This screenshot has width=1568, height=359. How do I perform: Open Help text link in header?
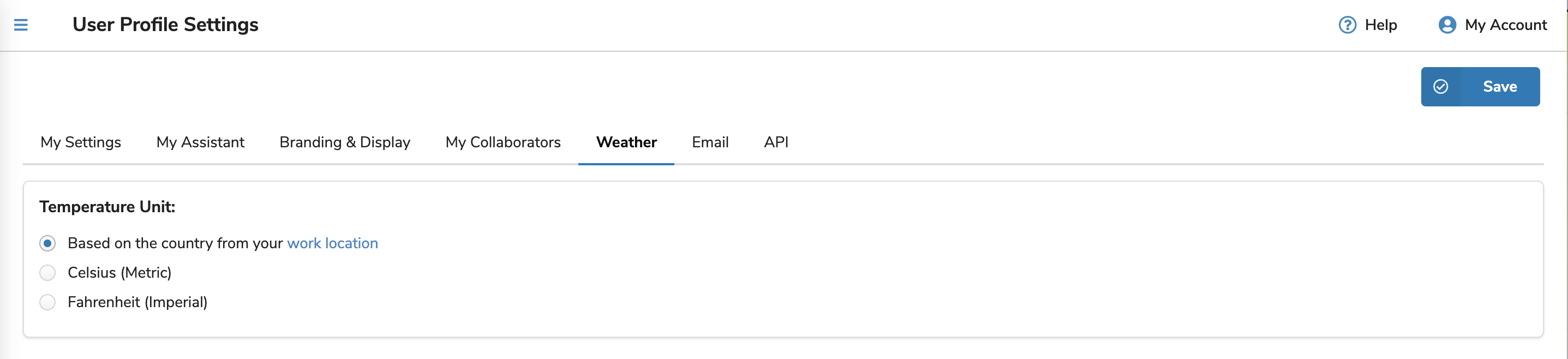1380,25
